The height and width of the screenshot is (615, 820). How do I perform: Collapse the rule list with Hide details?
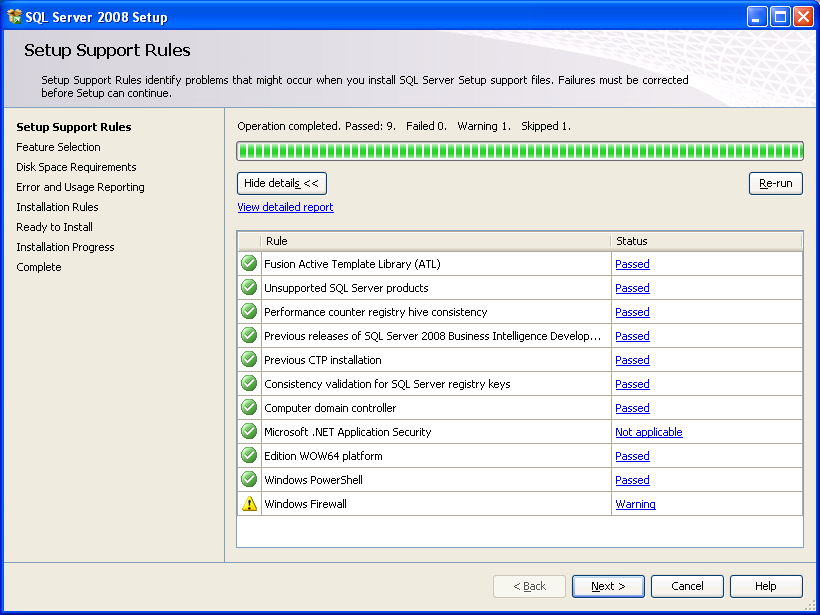(x=282, y=184)
